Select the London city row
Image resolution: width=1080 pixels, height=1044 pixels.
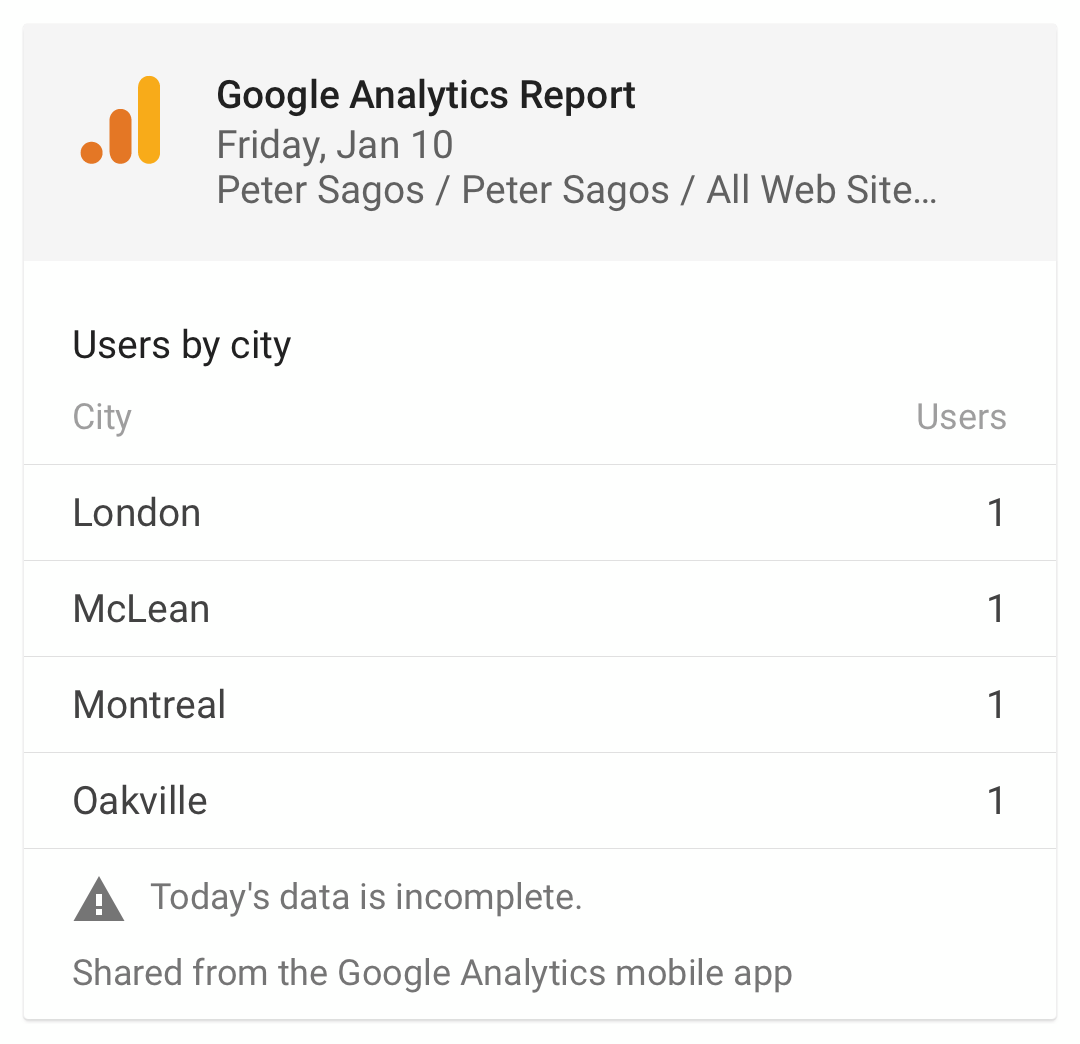pyautogui.click(x=540, y=513)
